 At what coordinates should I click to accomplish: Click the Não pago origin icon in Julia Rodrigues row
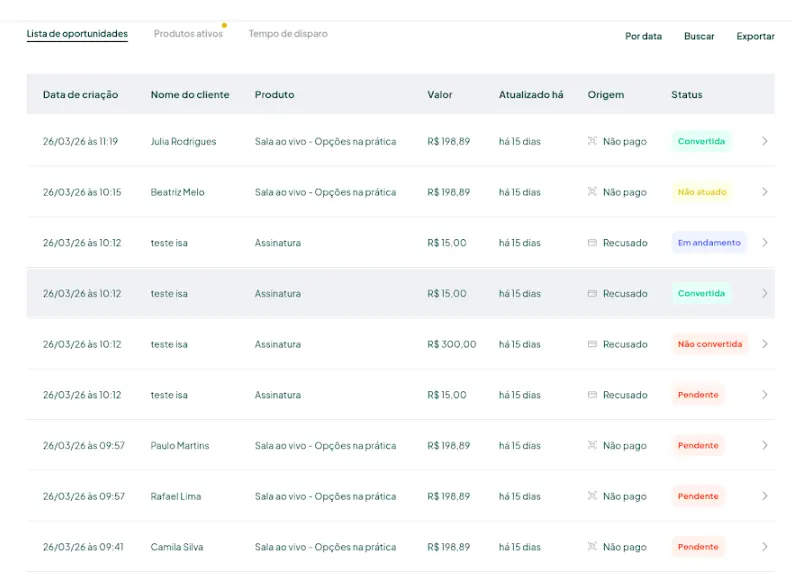(592, 141)
